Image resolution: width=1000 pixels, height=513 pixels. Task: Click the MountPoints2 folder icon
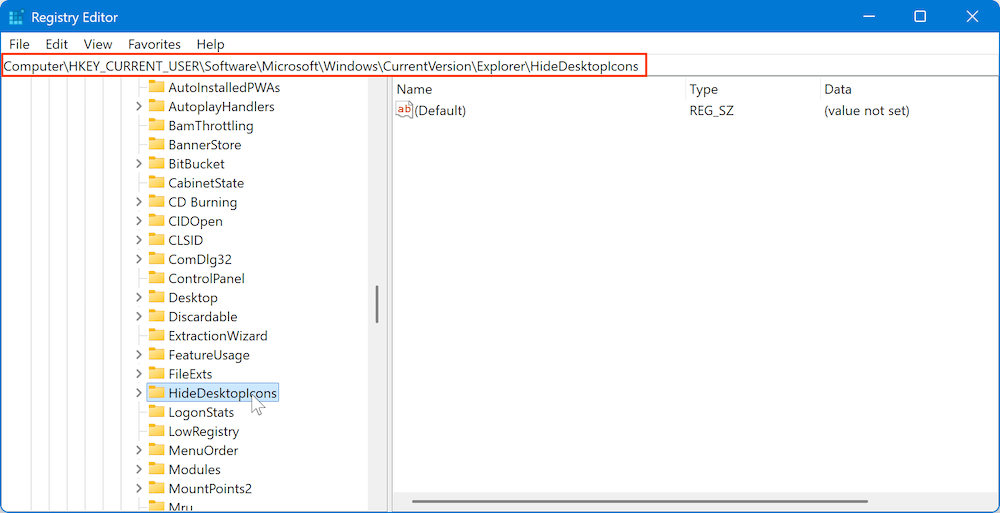[156, 489]
